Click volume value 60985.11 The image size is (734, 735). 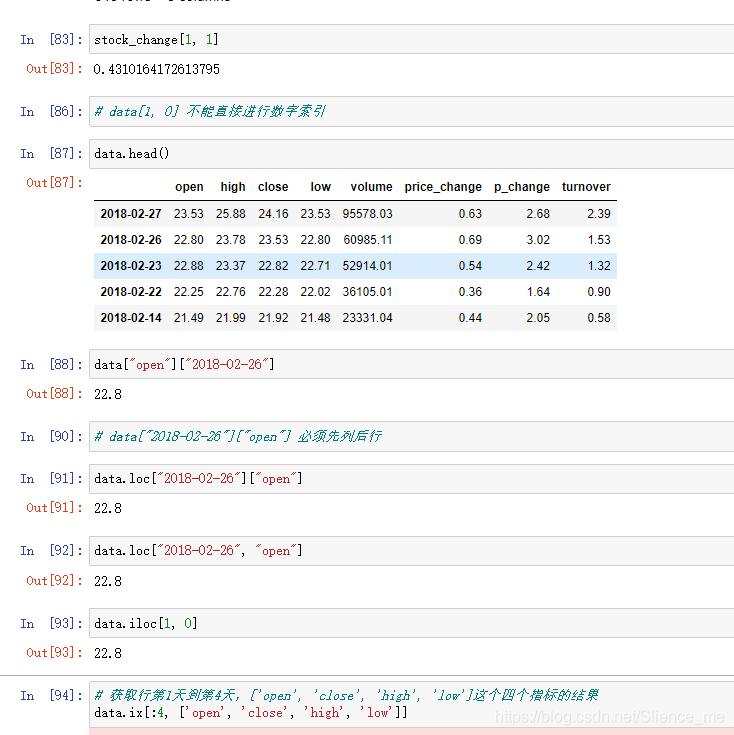click(367, 240)
